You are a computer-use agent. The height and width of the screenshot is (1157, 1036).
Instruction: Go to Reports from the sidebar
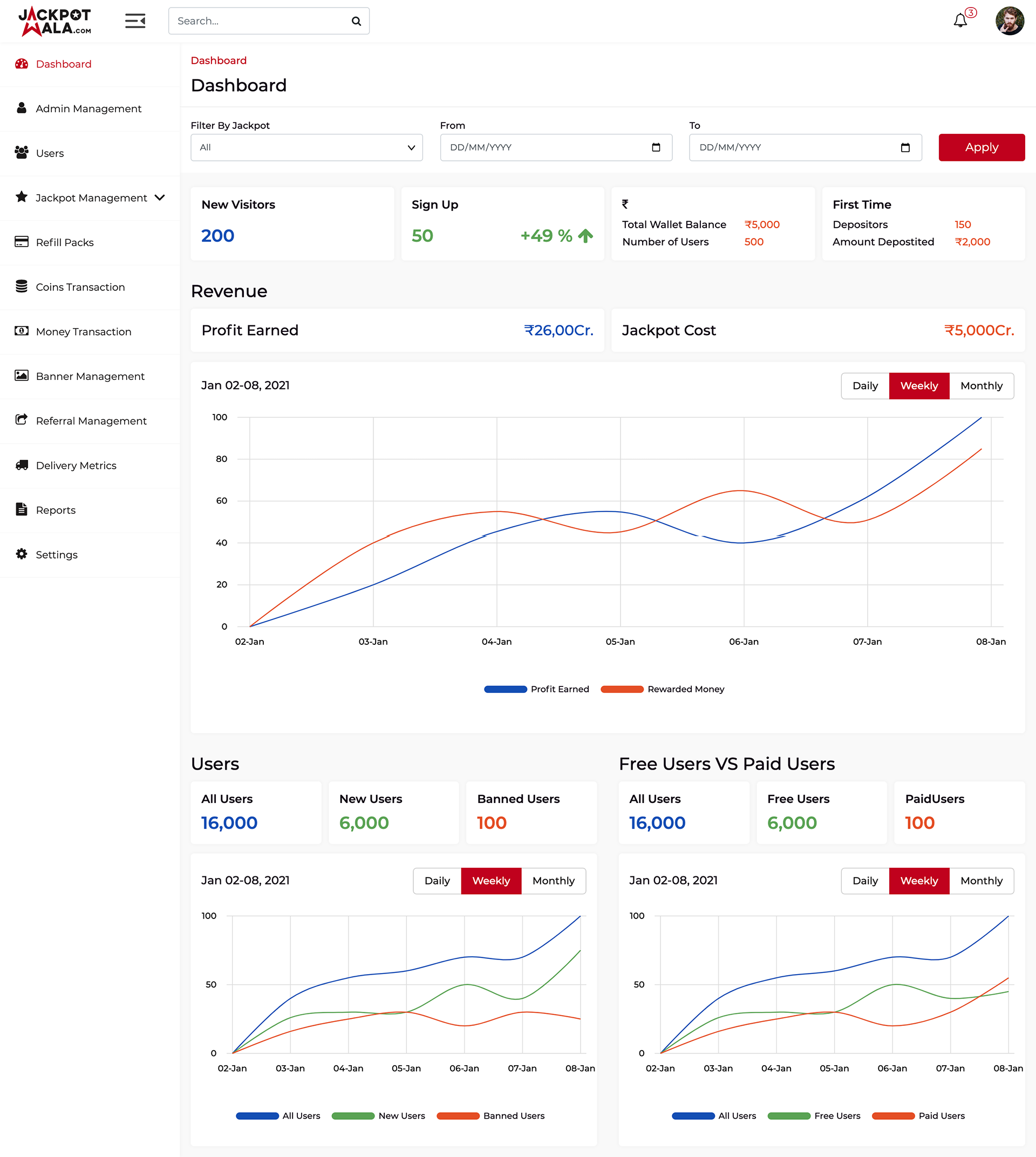pos(56,510)
